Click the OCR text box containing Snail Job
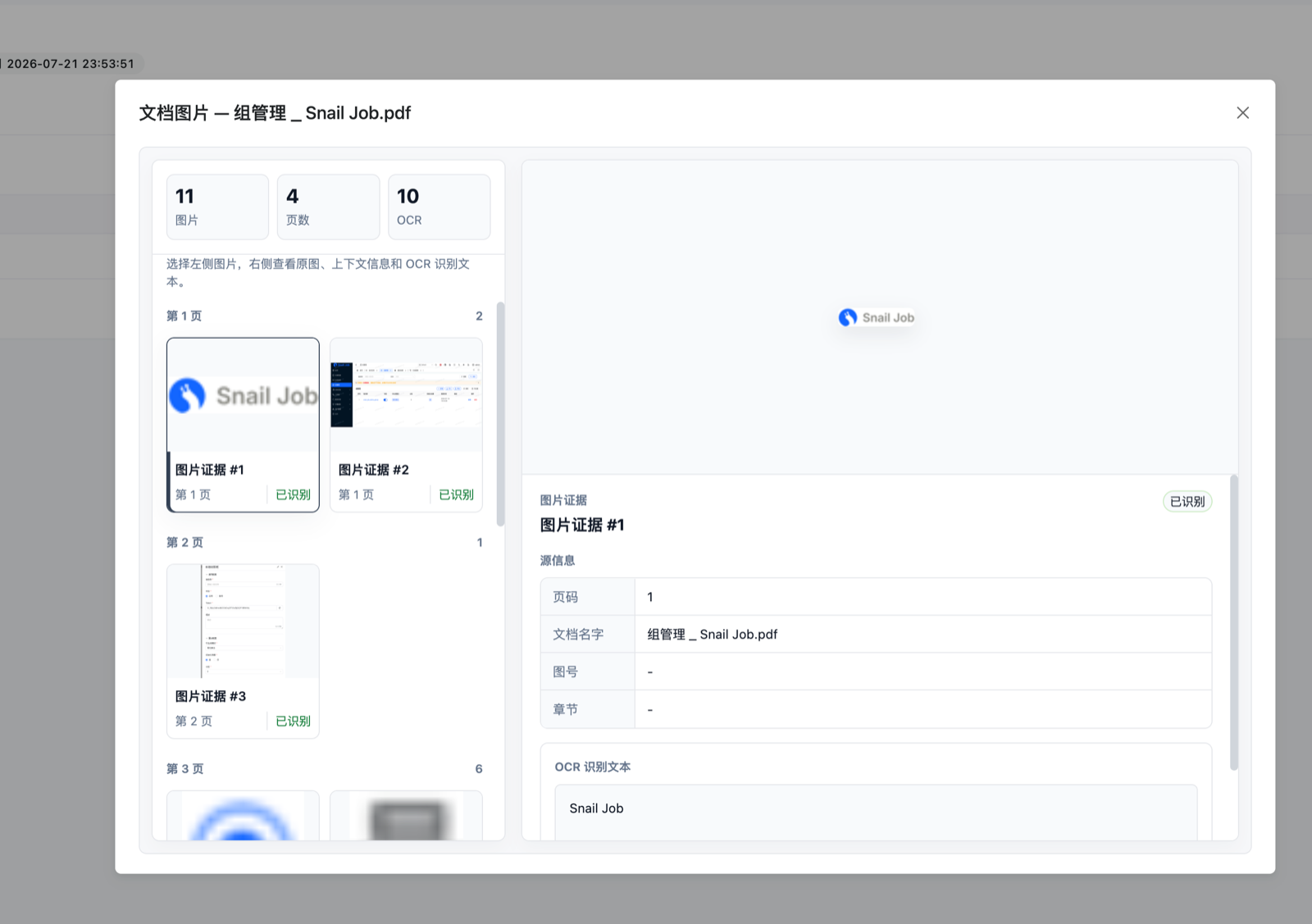This screenshot has width=1312, height=924. point(876,812)
